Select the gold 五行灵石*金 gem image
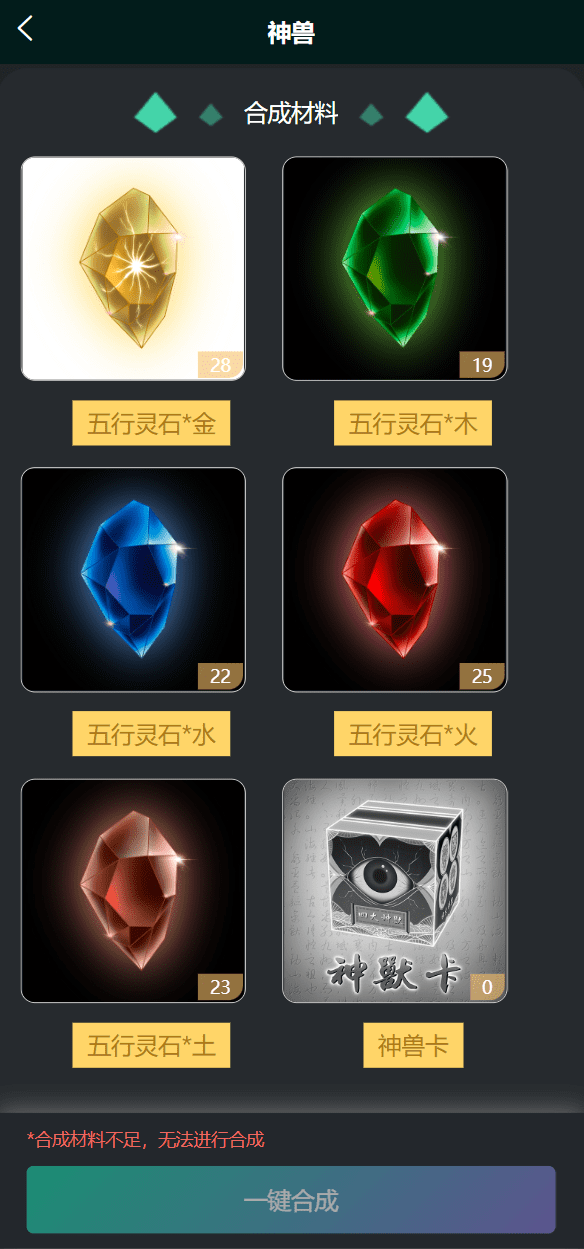 click(133, 268)
